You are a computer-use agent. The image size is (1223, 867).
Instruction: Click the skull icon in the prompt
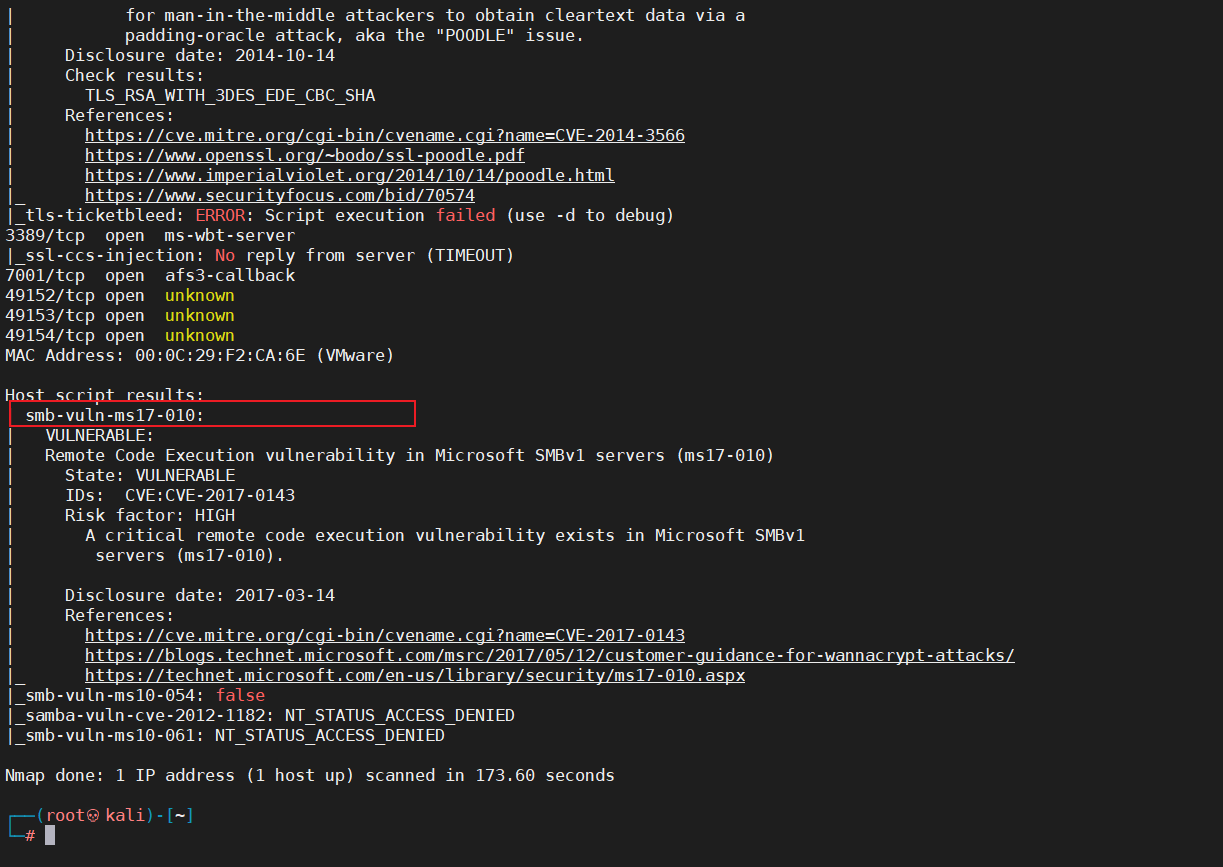coord(95,815)
